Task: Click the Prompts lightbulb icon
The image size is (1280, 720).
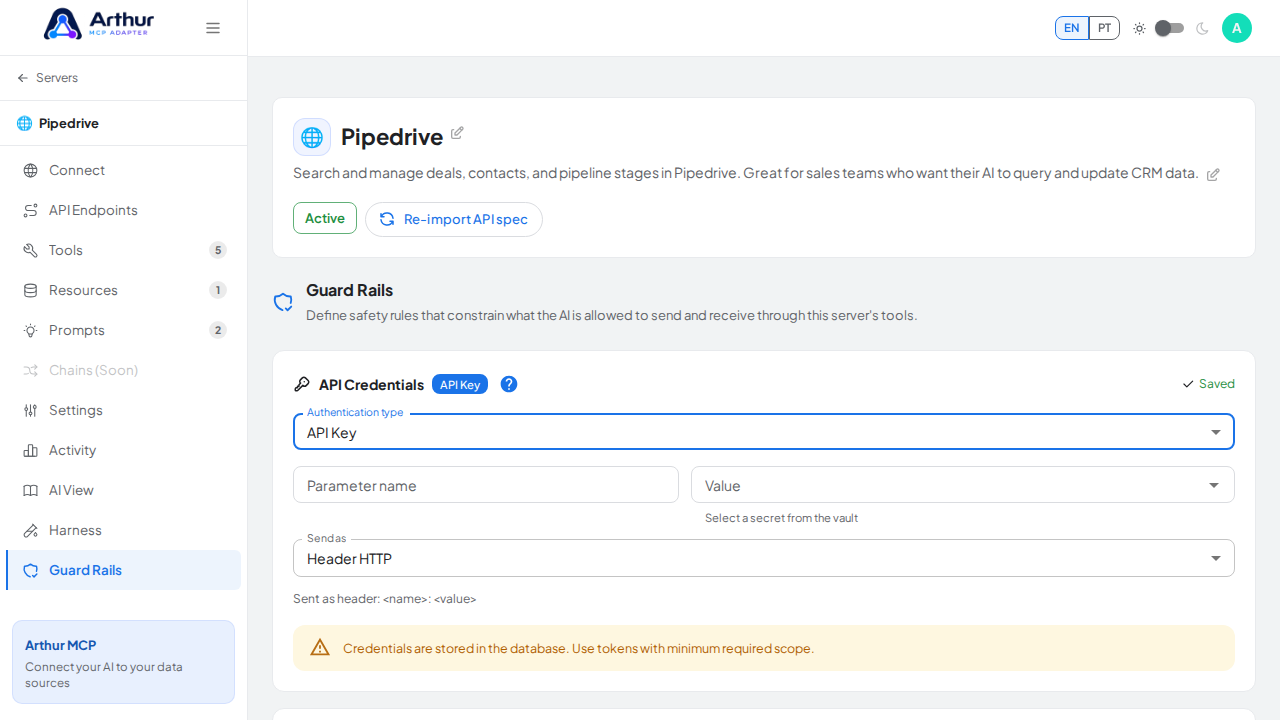Action: (x=31, y=330)
